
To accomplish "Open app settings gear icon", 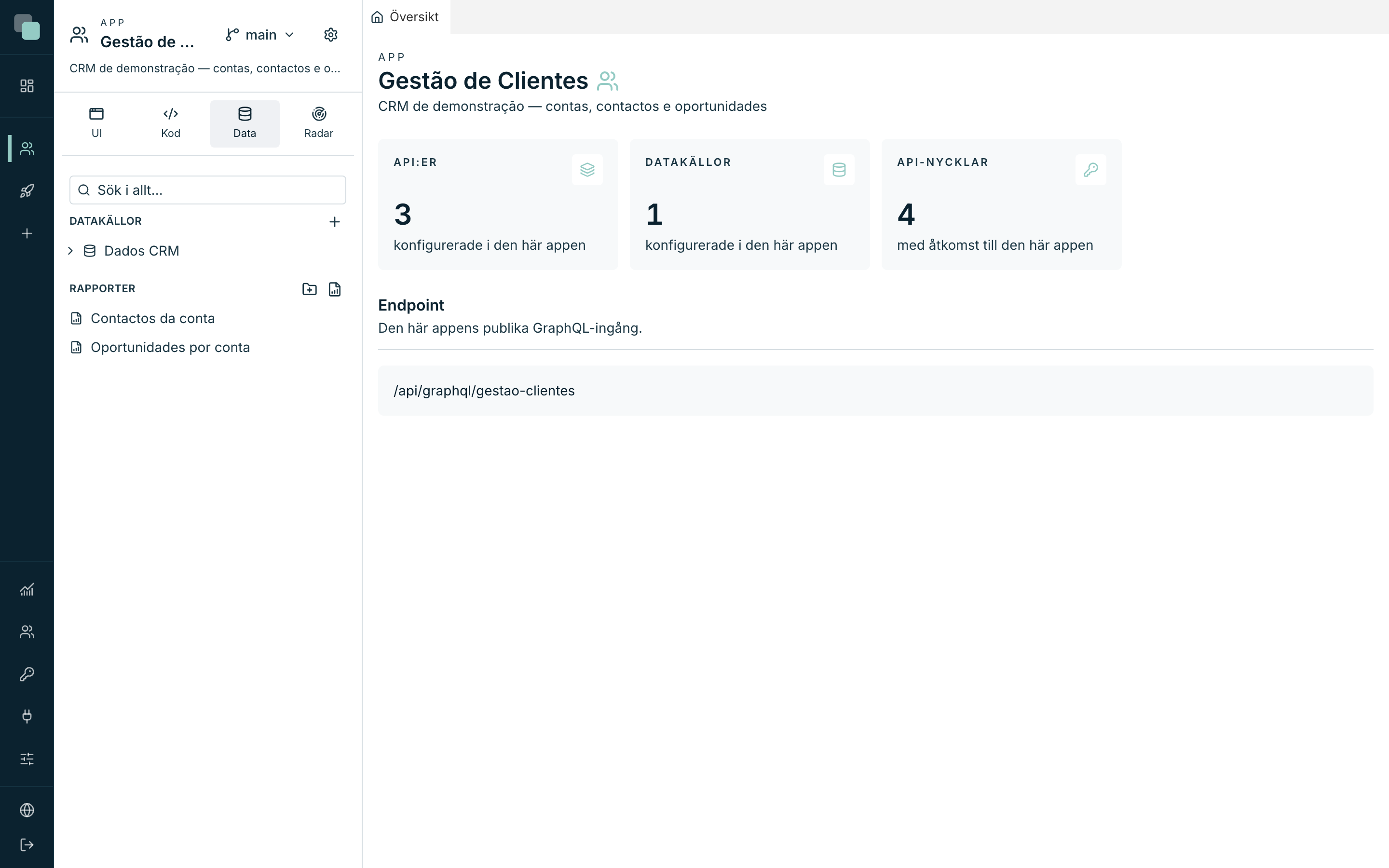I will [330, 35].
